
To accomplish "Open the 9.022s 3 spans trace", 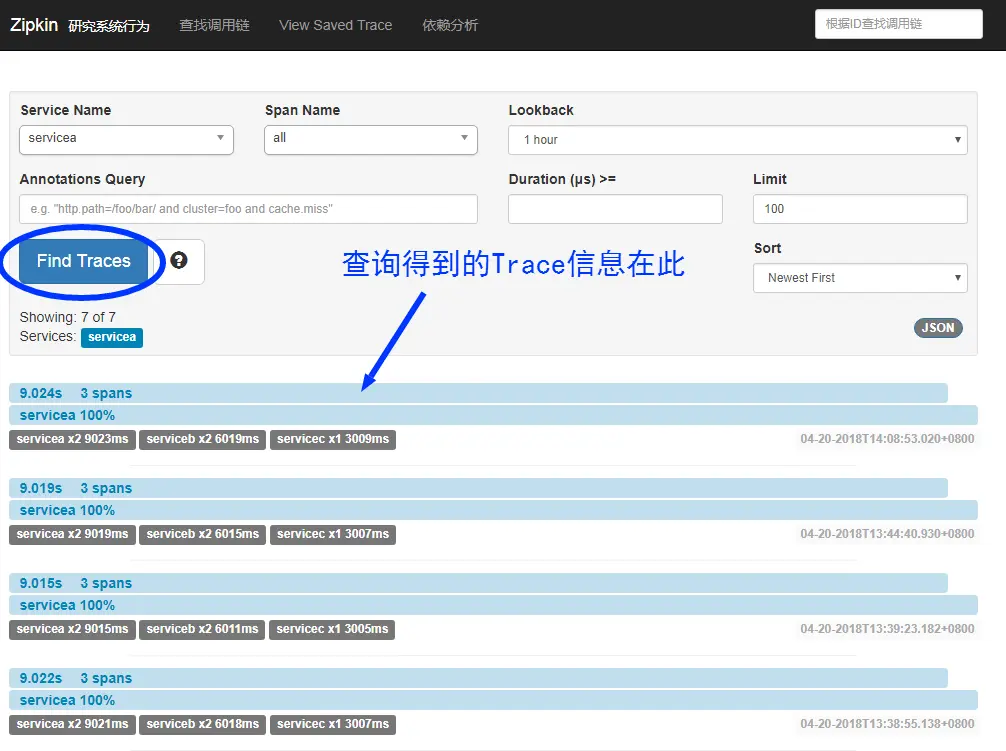I will click(x=478, y=678).
